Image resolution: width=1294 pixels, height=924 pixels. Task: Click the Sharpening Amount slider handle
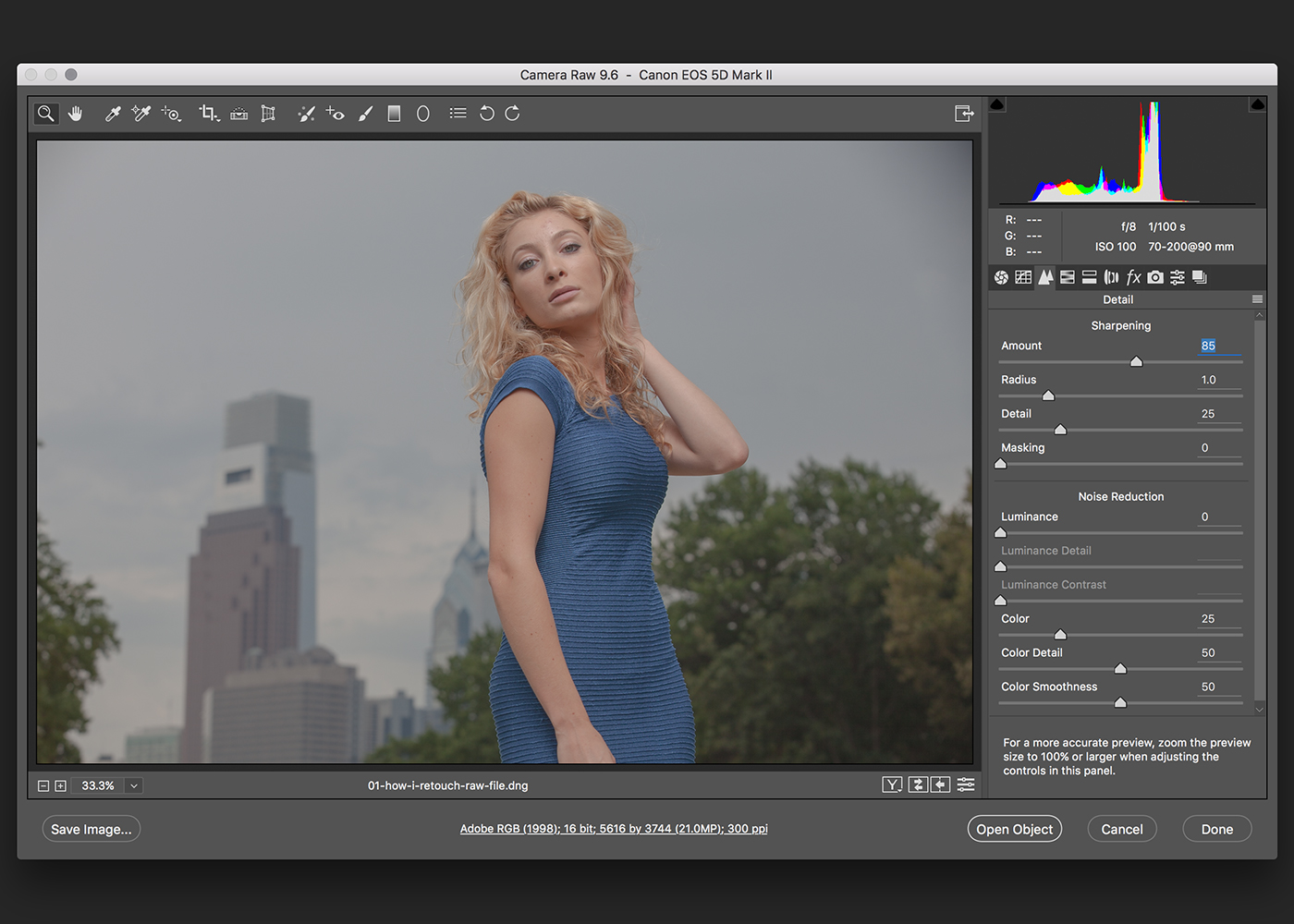tap(1136, 362)
